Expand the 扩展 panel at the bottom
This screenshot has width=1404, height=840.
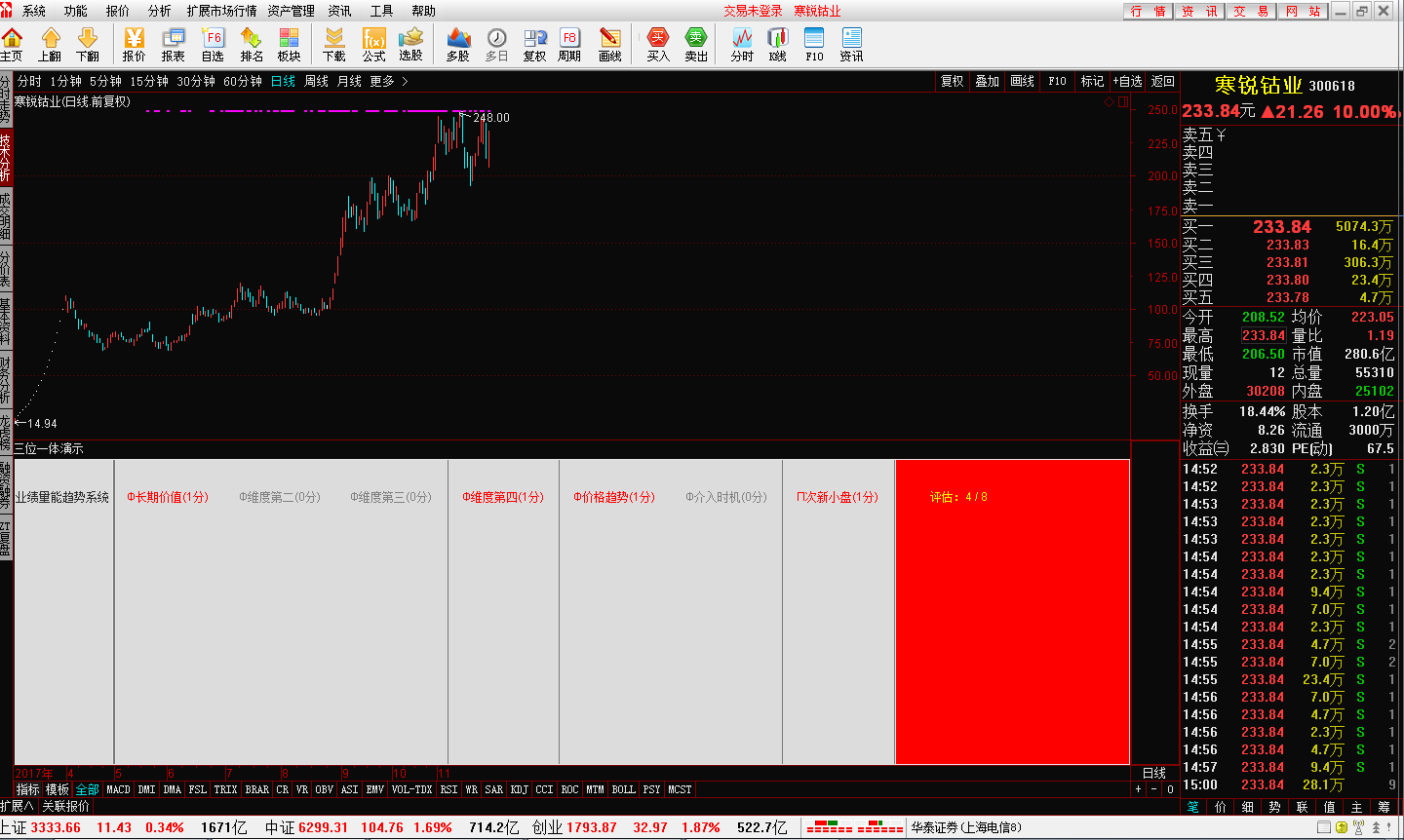coord(17,807)
